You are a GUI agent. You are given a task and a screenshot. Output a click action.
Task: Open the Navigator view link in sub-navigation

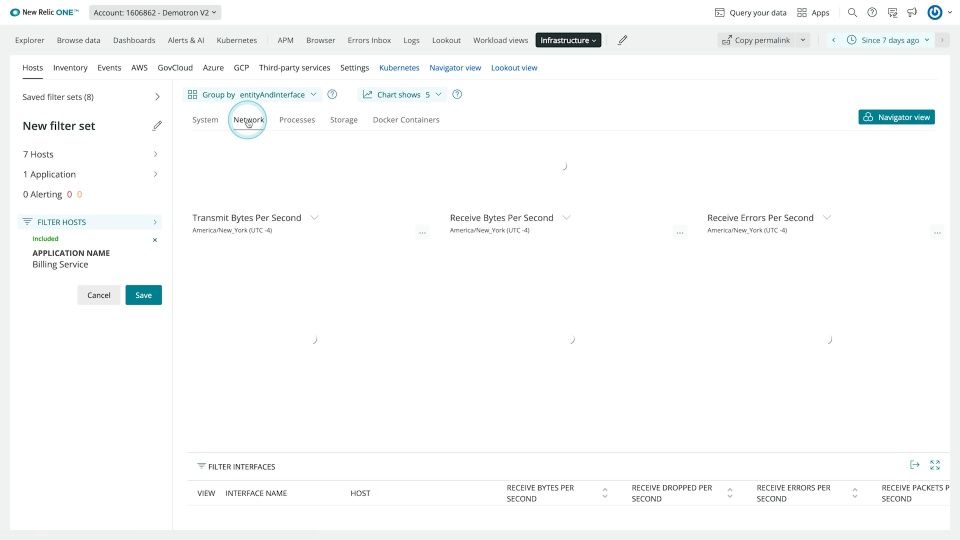click(455, 67)
